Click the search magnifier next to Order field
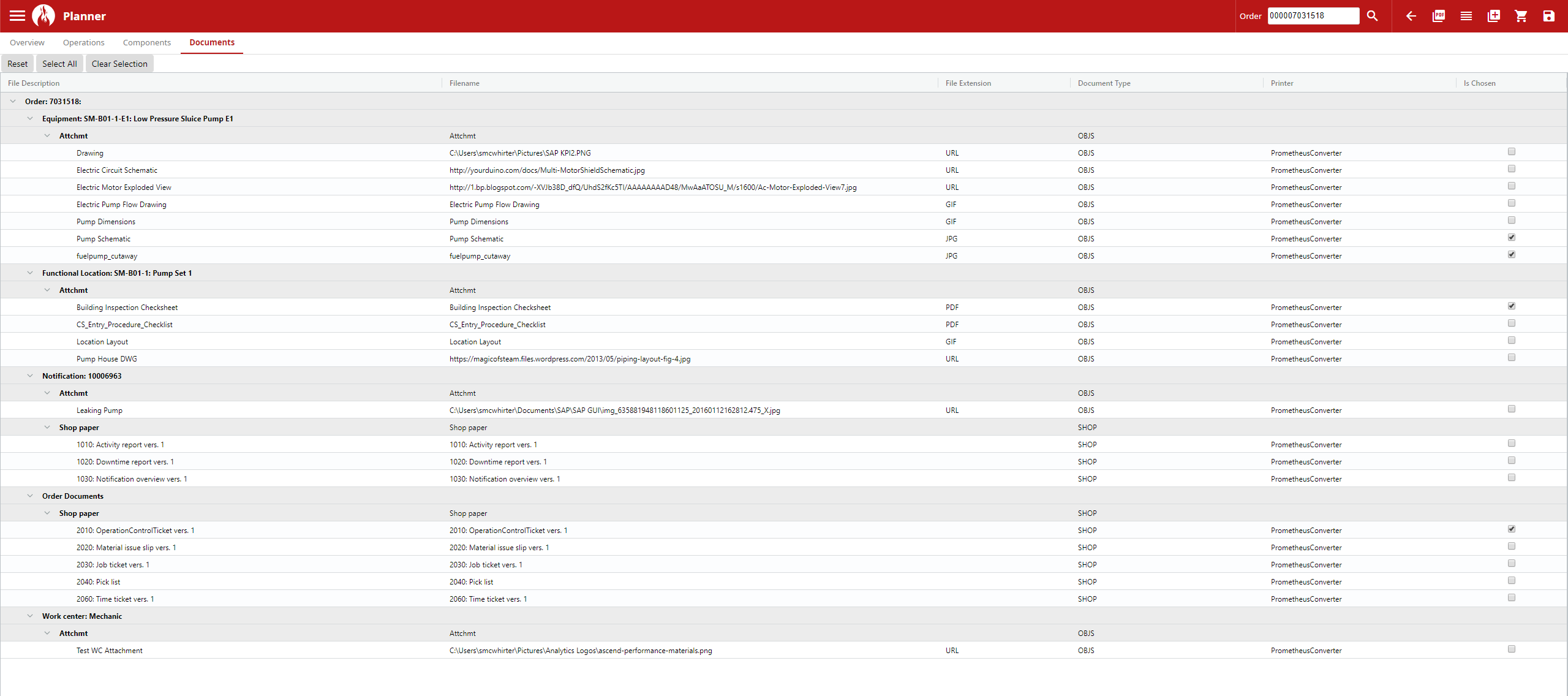 [x=1372, y=16]
